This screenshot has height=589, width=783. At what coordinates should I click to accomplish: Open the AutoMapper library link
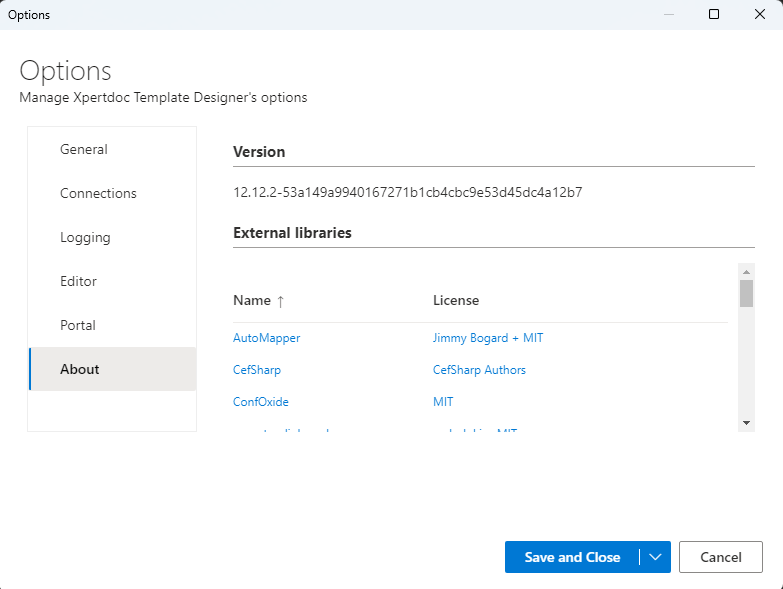(x=266, y=338)
